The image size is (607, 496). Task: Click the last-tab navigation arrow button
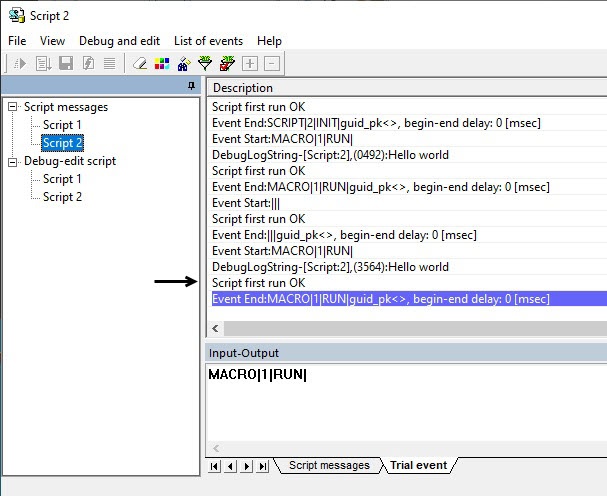263,466
